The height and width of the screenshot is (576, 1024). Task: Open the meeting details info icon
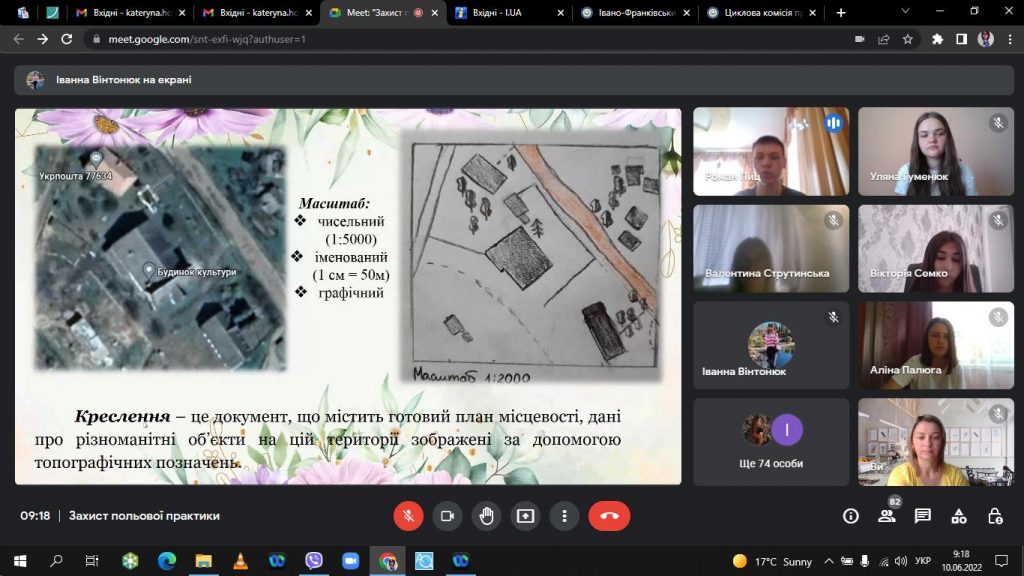point(851,516)
